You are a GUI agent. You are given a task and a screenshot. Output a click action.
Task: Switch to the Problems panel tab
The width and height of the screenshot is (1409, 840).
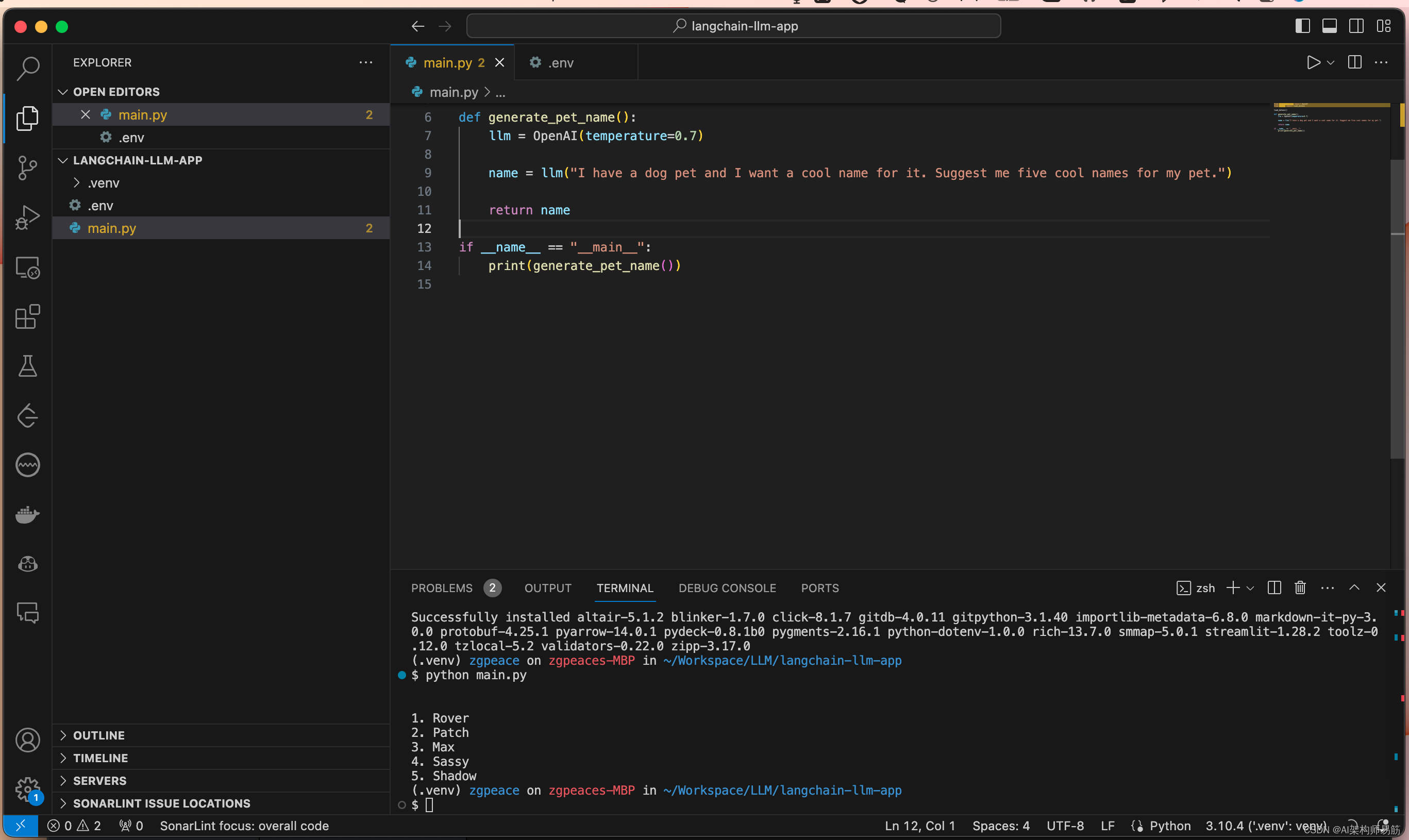455,587
